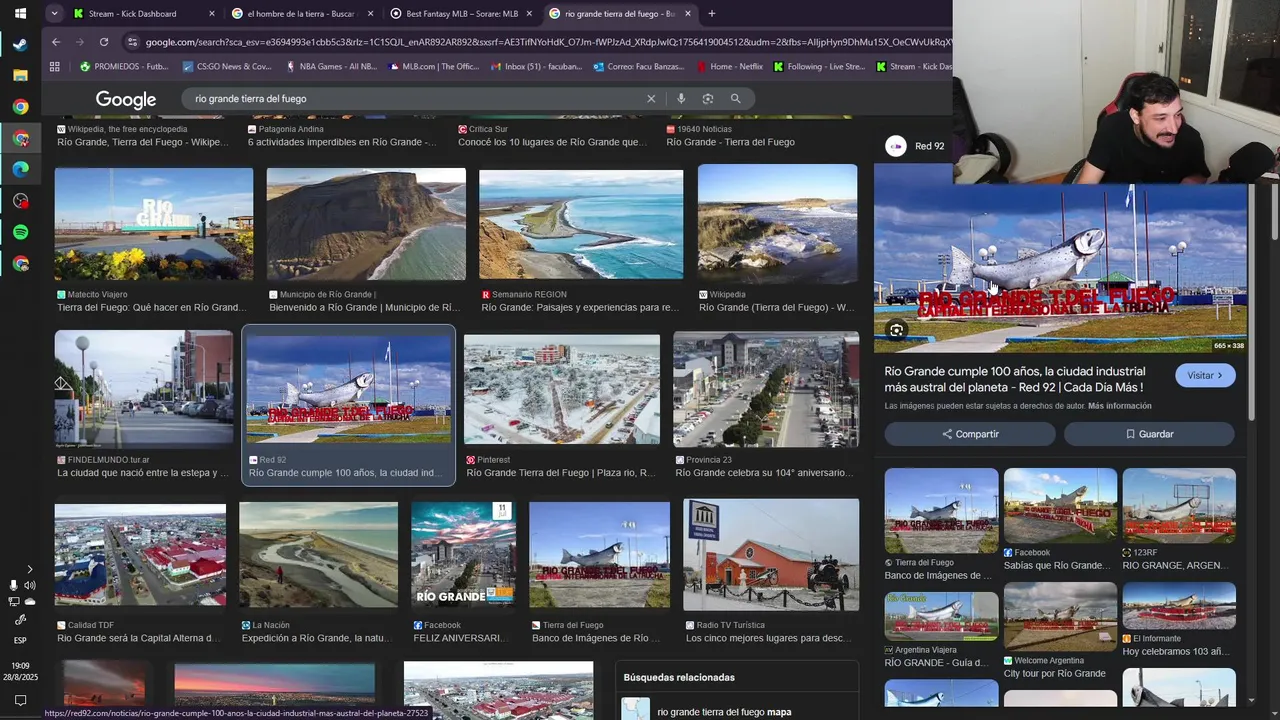Image resolution: width=1280 pixels, height=720 pixels.
Task: Submit search with magnifier icon
Action: click(735, 99)
